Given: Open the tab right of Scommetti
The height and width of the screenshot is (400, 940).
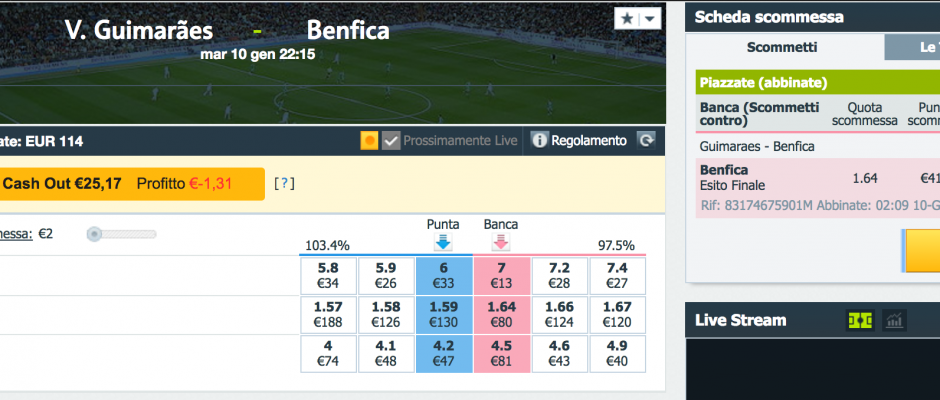Looking at the screenshot, I should point(912,48).
